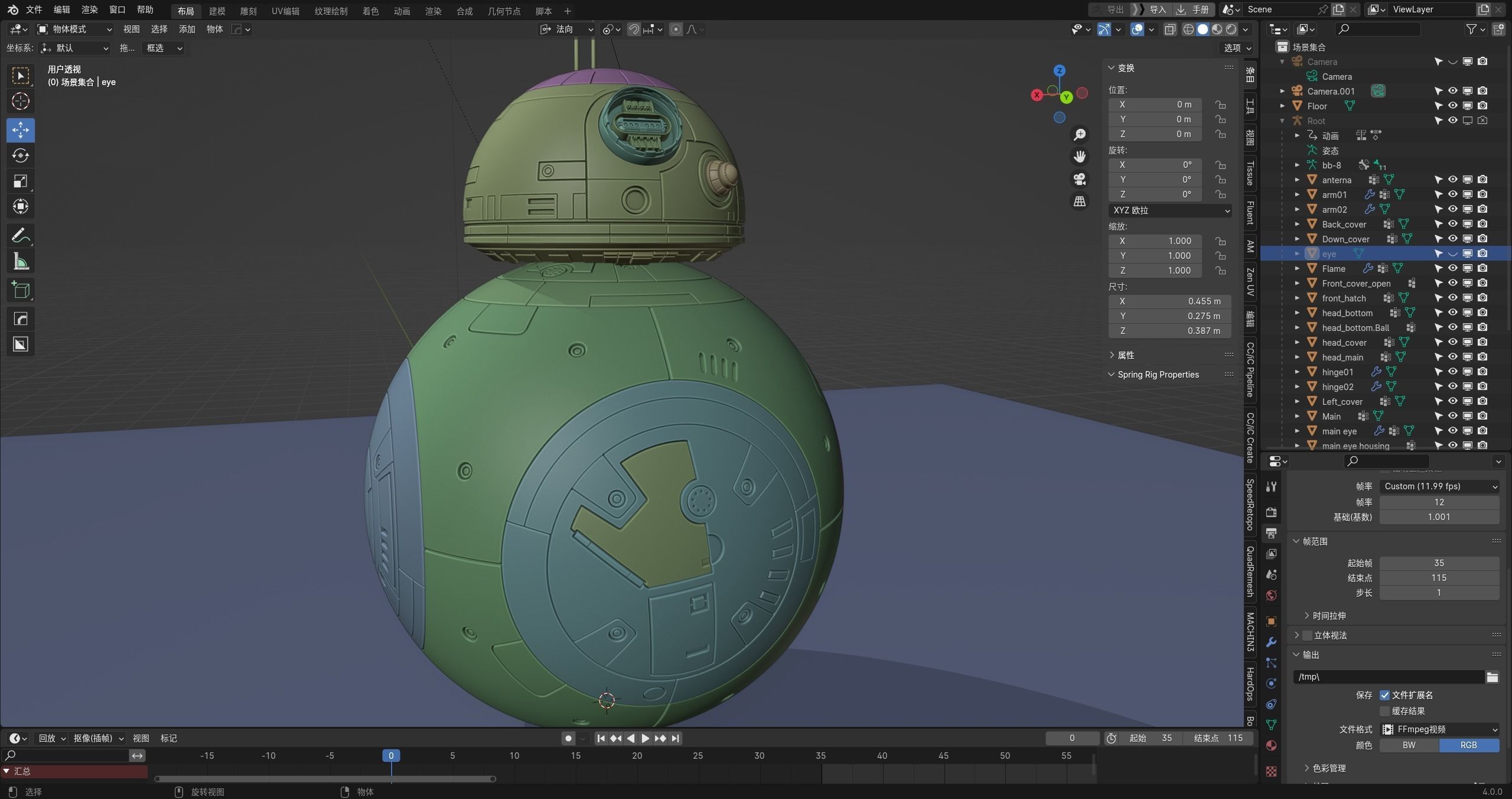
Task: Click the End frame field showing 115
Action: [1218, 738]
